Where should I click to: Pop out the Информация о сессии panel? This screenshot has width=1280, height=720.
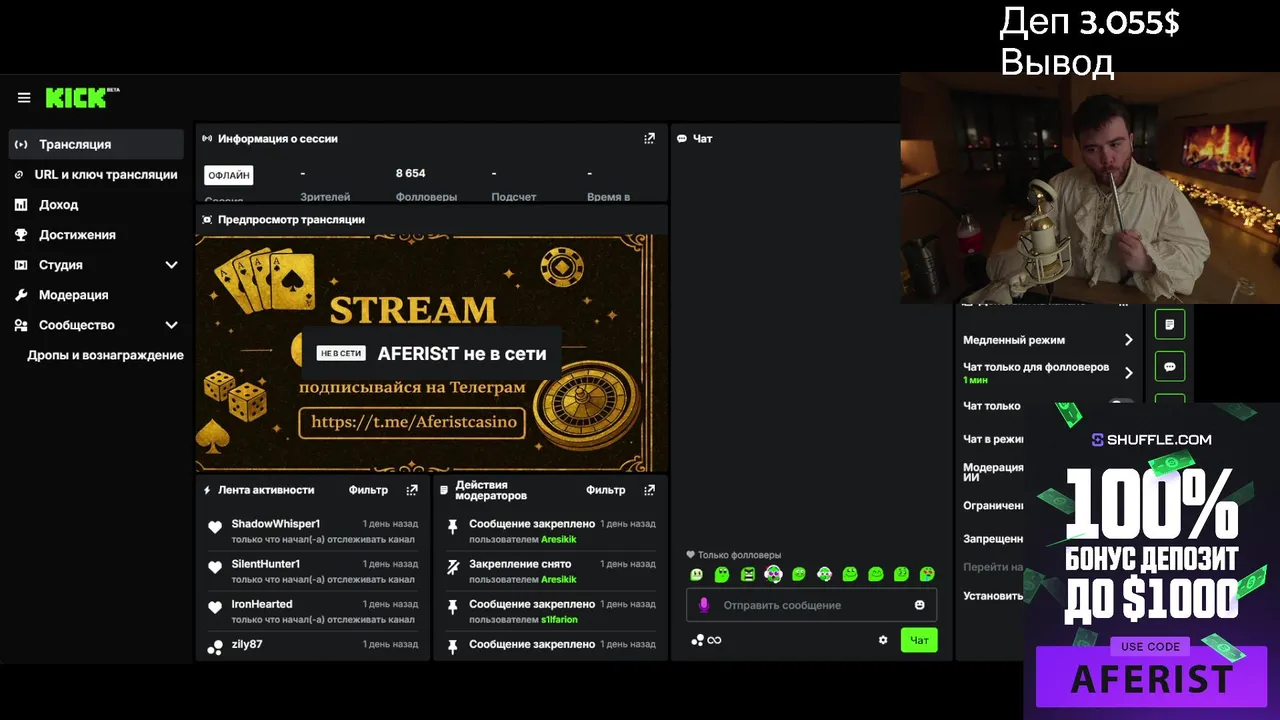[x=649, y=139]
